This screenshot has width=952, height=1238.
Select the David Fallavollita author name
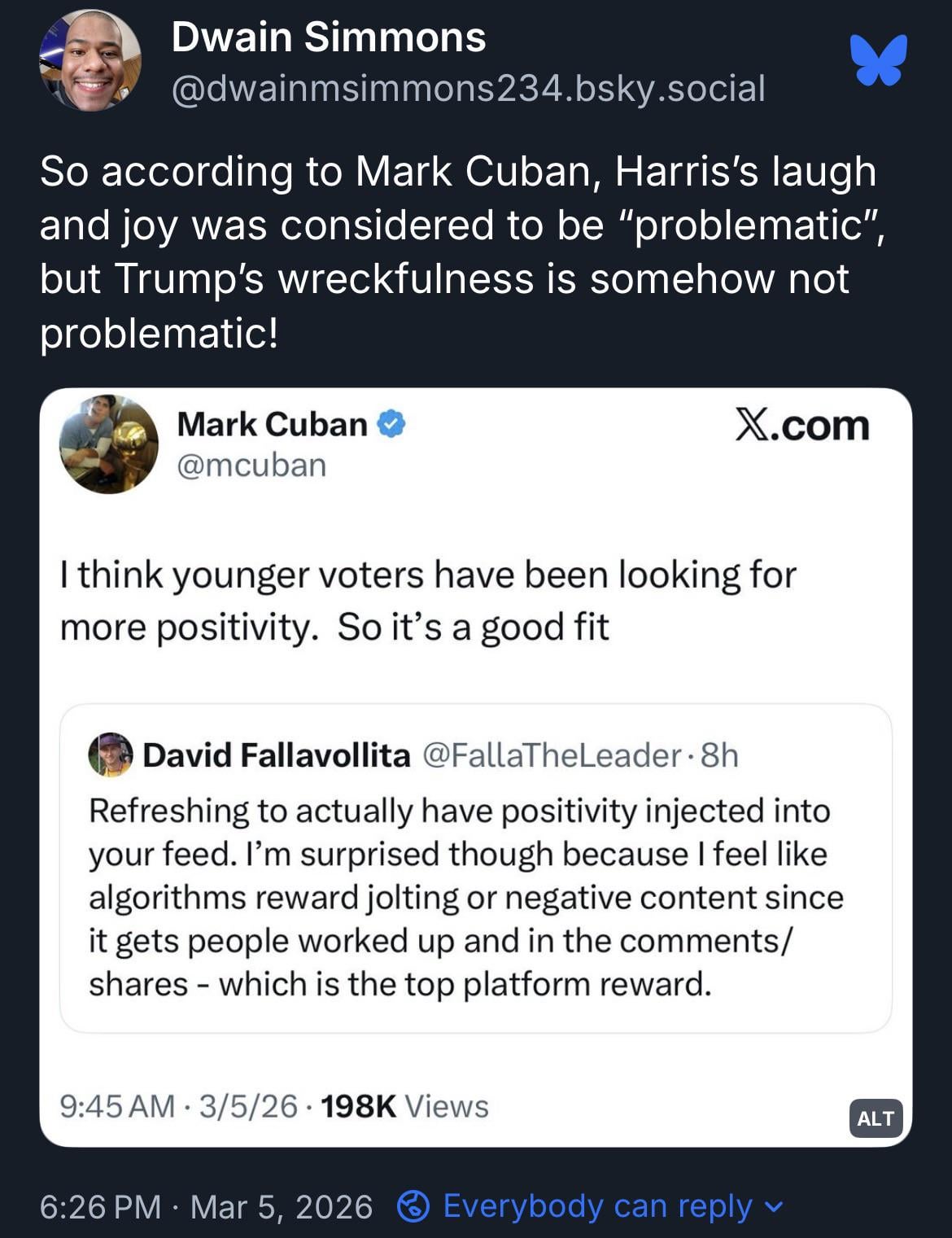277,755
